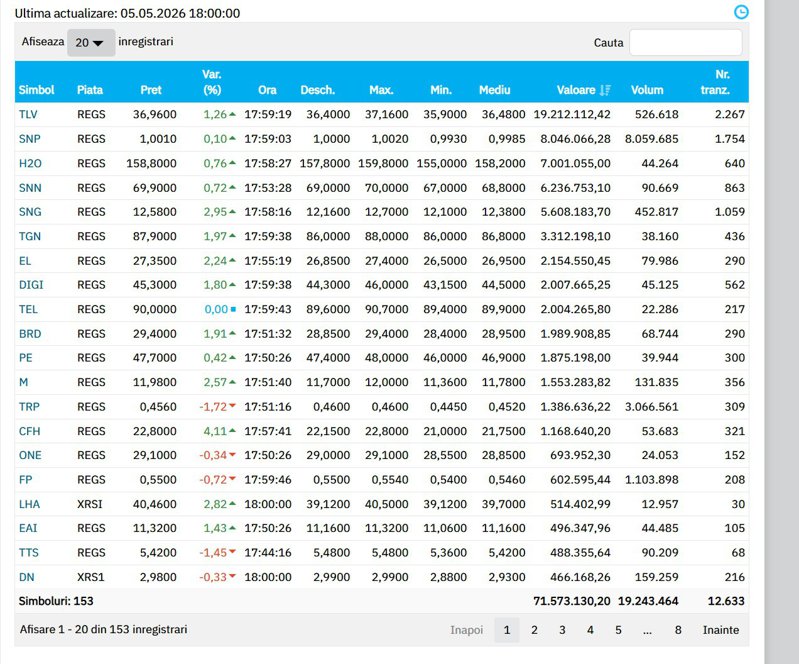Sort by Nr. tranz. column header
Screen dimensions: 799x664
715,82
